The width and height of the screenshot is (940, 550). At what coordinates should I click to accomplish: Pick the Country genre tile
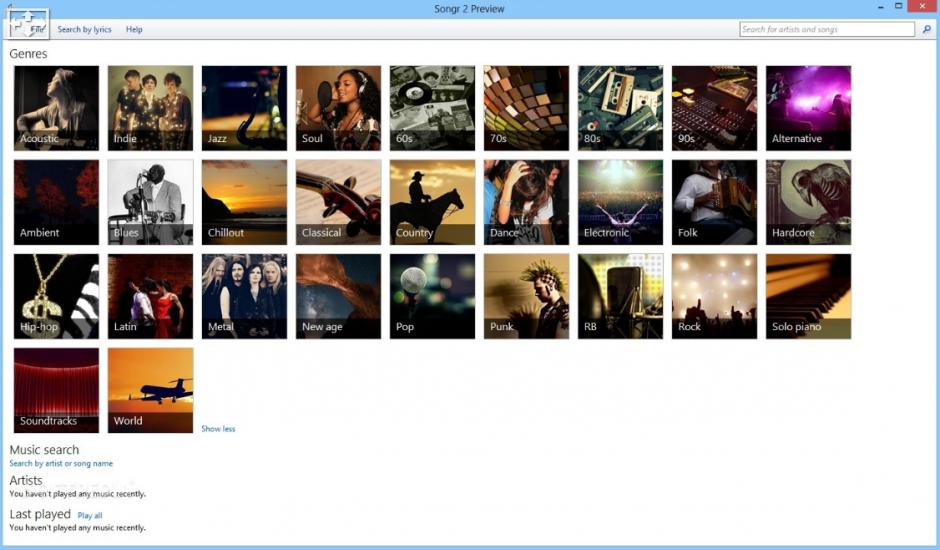click(x=432, y=202)
